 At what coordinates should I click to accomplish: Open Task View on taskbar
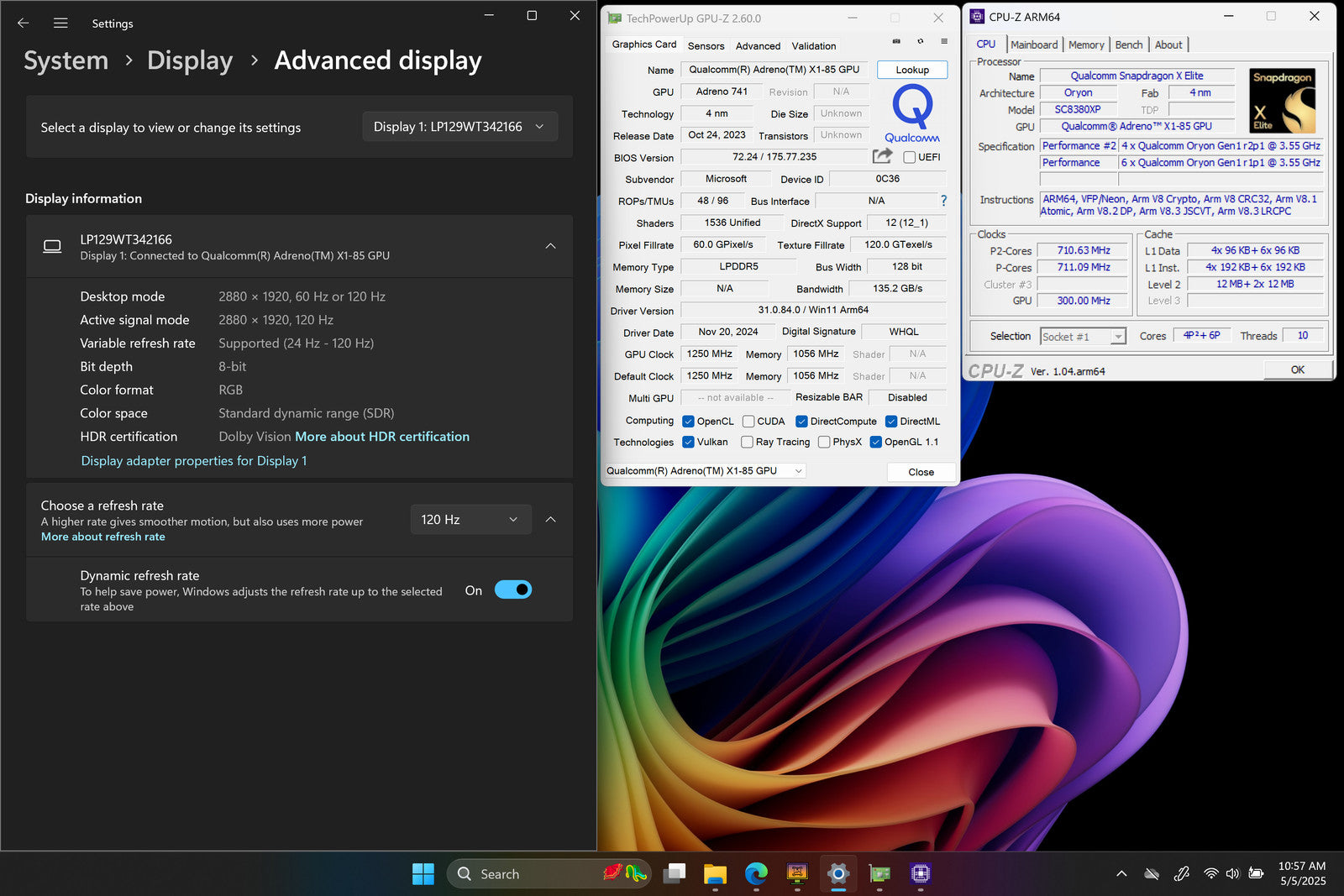[674, 874]
